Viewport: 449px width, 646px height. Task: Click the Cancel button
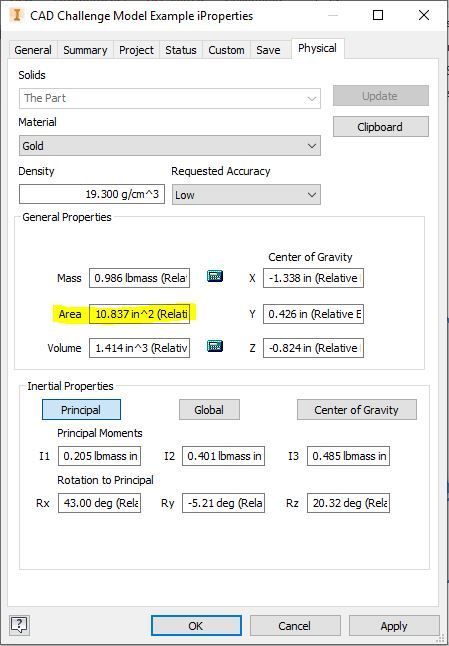tap(295, 625)
